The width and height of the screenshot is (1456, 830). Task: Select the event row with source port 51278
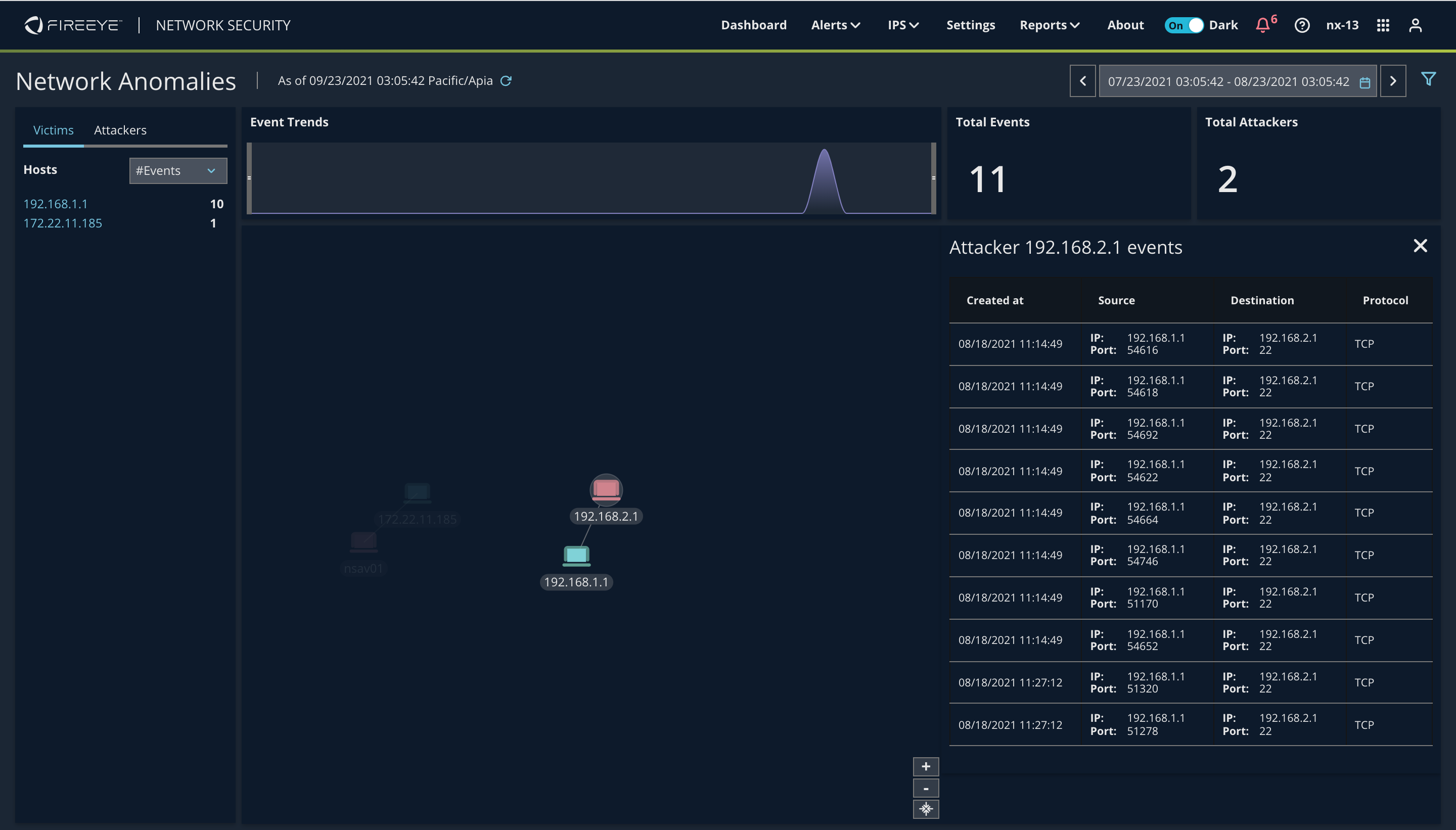point(1191,725)
